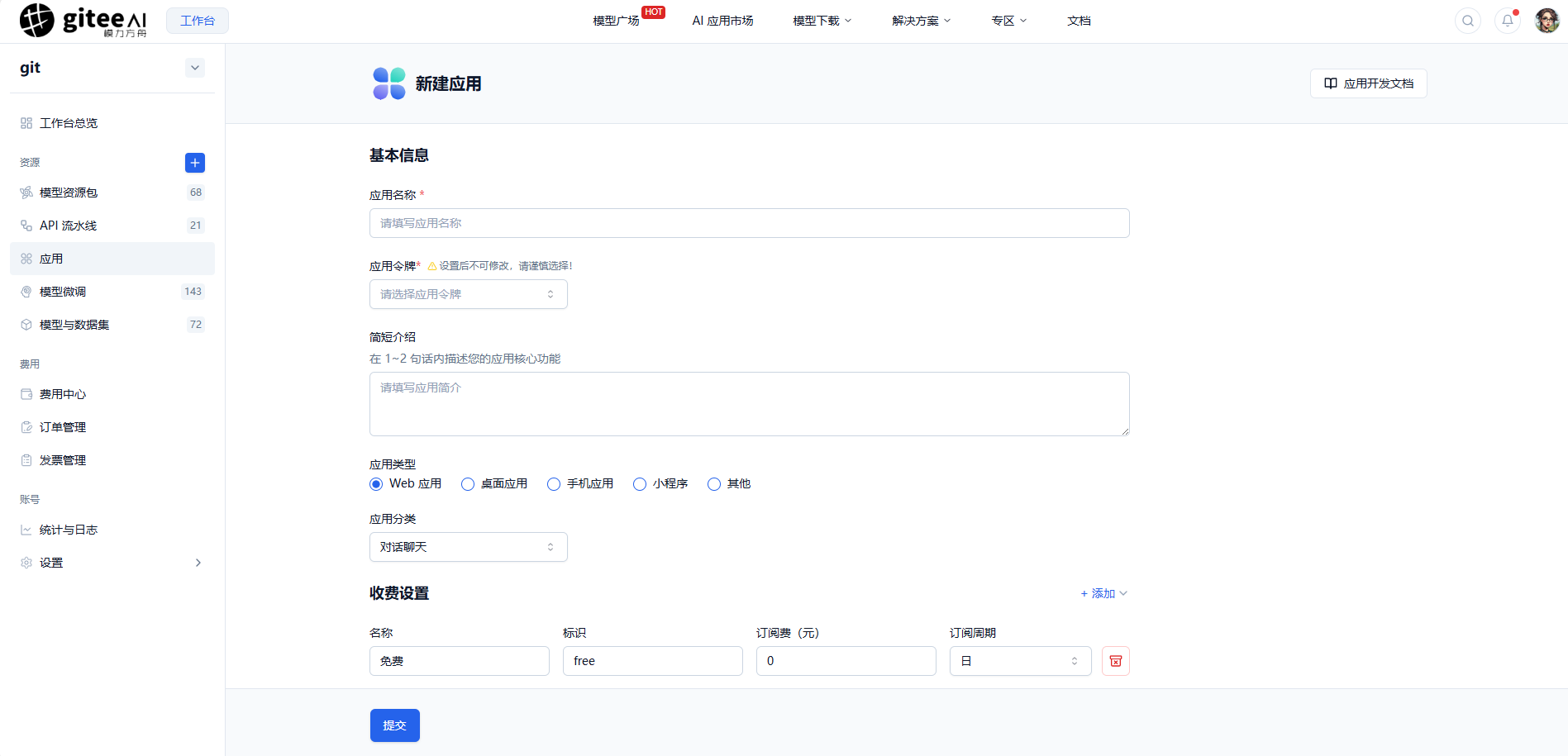Open the 应用分类 对话聊天 dropdown
Viewport: 1568px width, 756px height.
tap(469, 547)
